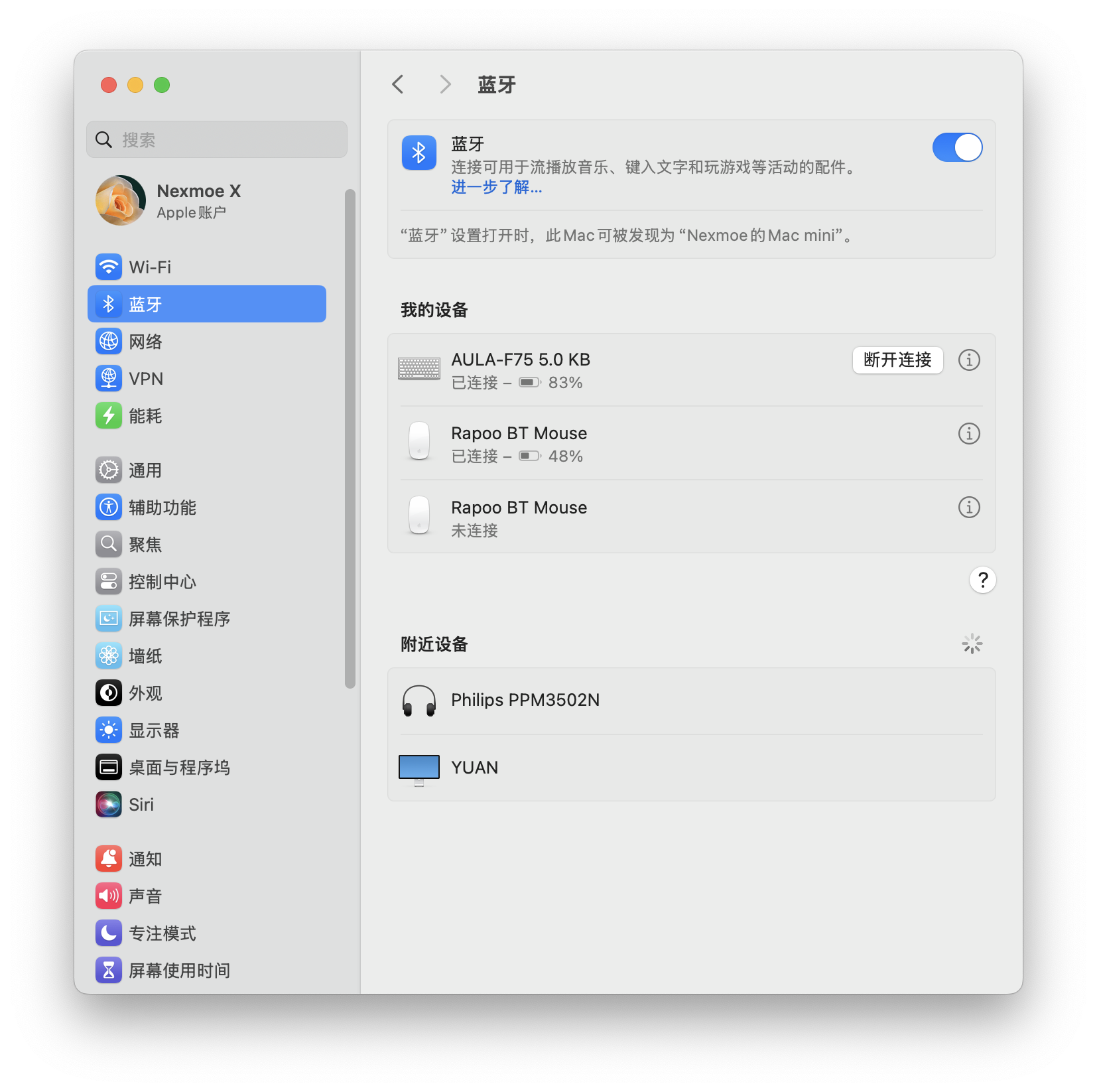1097x1092 pixels.
Task: Click 屏幕保护程序 icon in sidebar
Action: 109,619
